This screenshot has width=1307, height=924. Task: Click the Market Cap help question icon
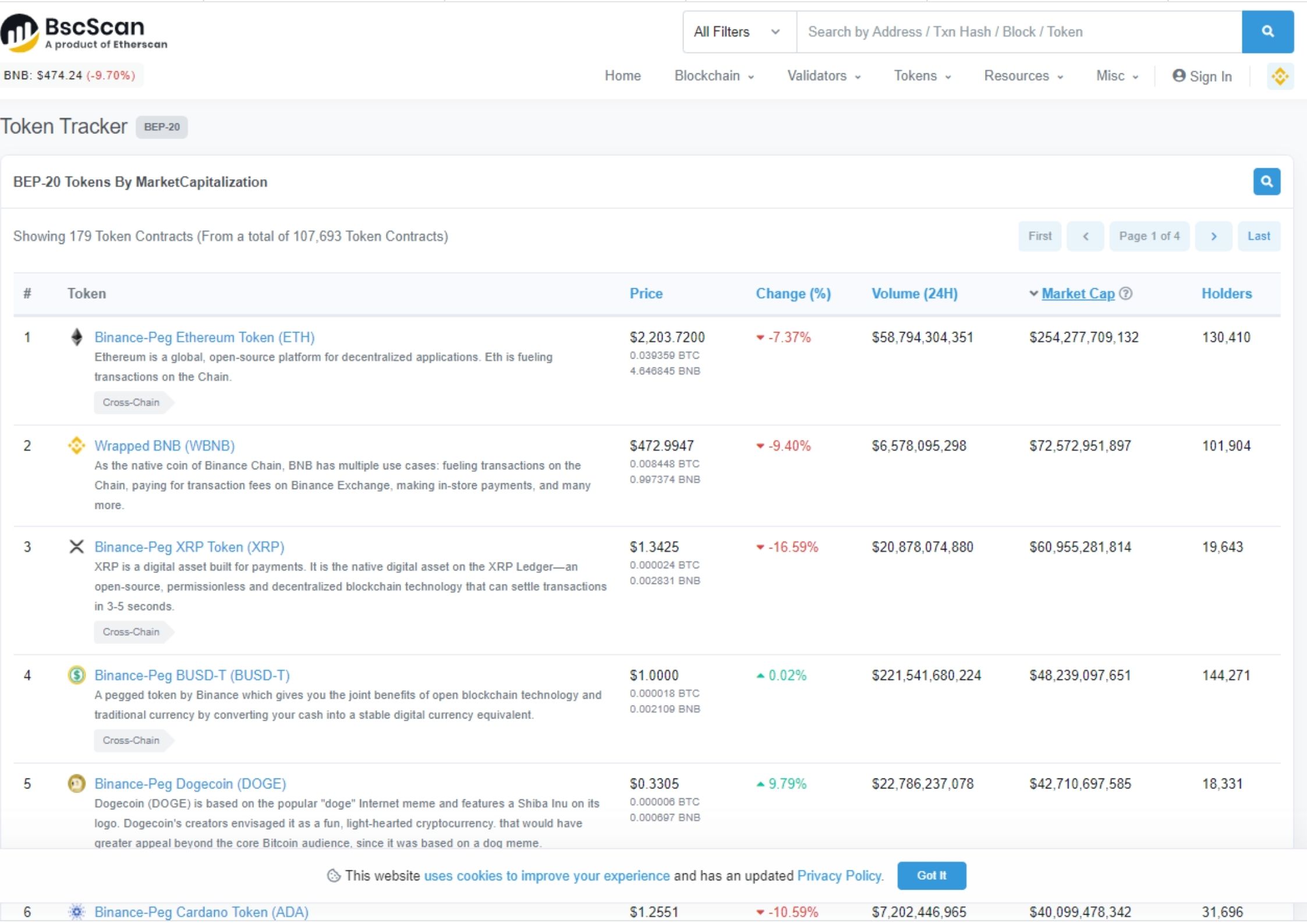tap(1126, 293)
